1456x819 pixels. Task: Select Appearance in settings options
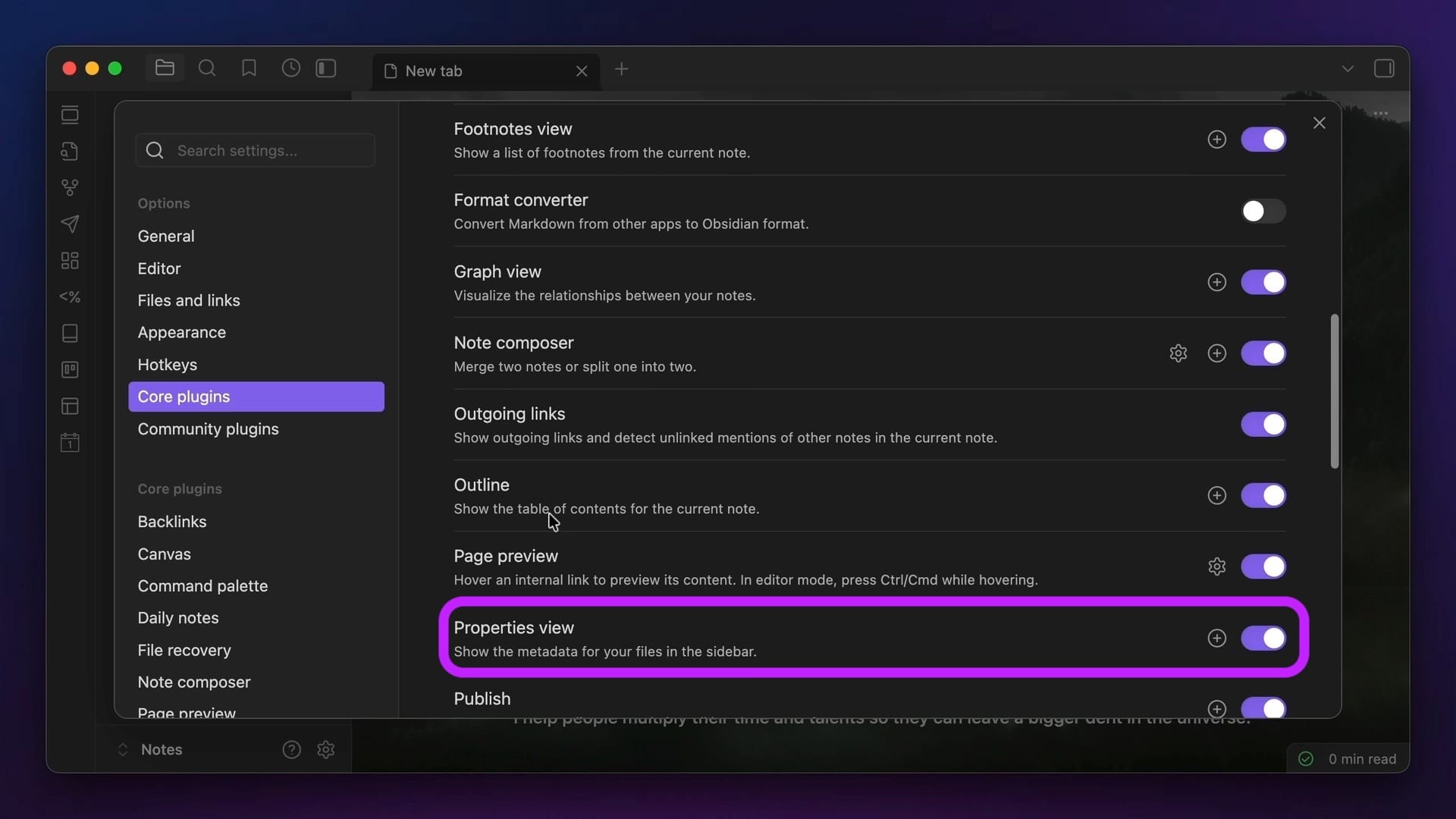(182, 332)
